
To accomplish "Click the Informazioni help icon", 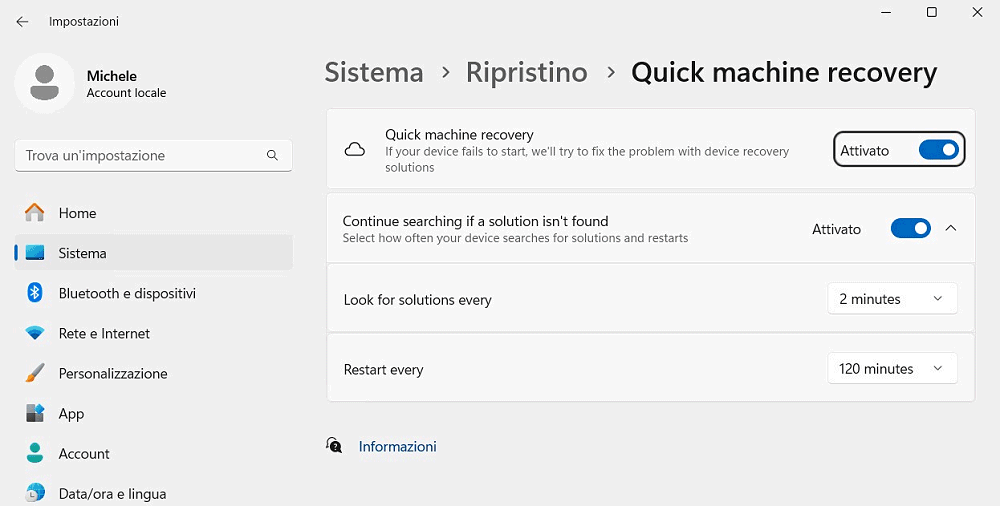I will (x=335, y=446).
